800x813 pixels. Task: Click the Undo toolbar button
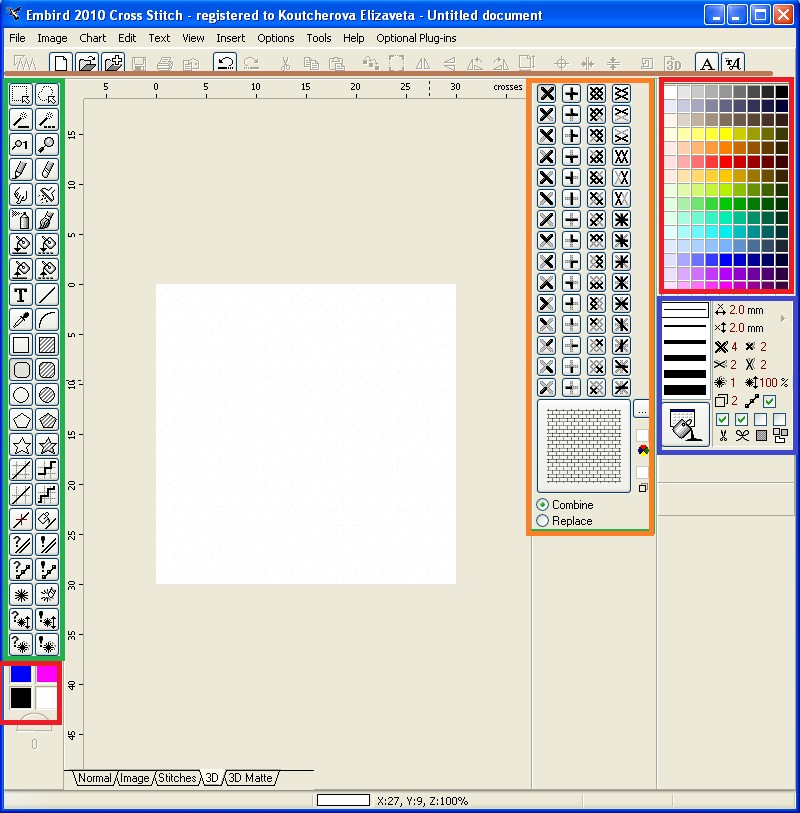tap(225, 63)
